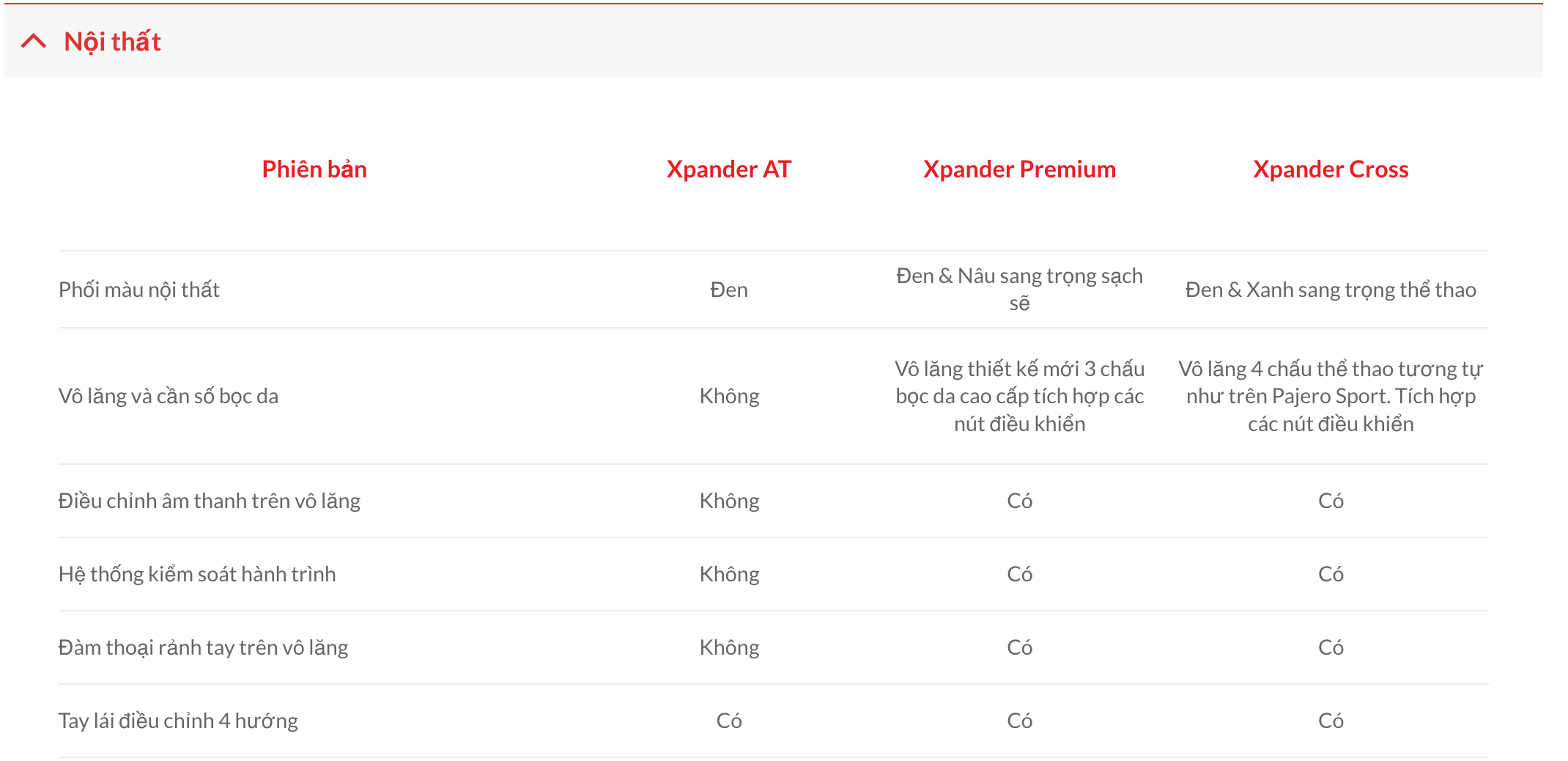Select the Phối màu nội thất row label

pyautogui.click(x=139, y=290)
